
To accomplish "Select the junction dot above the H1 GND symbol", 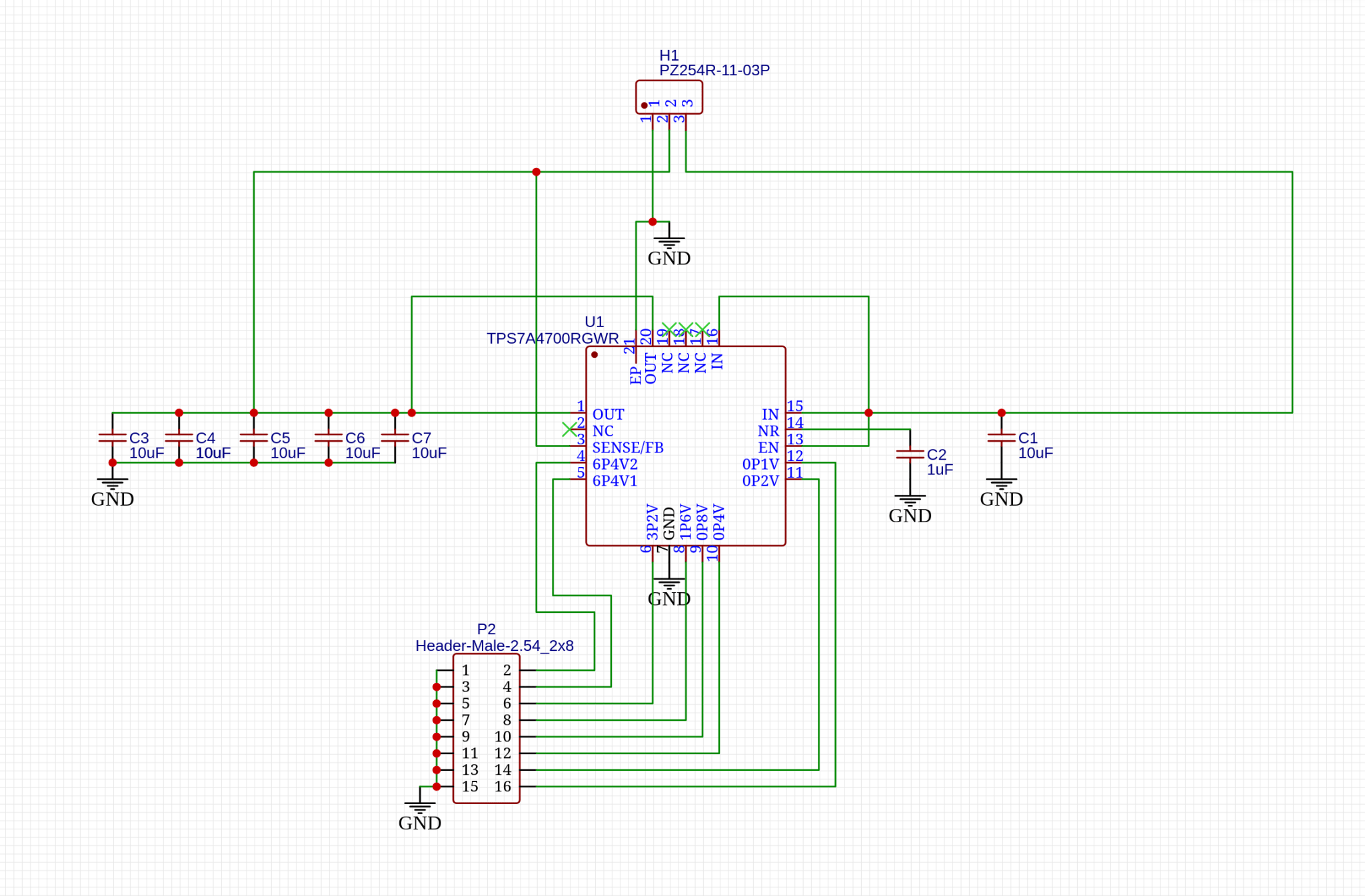I will pyautogui.click(x=653, y=222).
